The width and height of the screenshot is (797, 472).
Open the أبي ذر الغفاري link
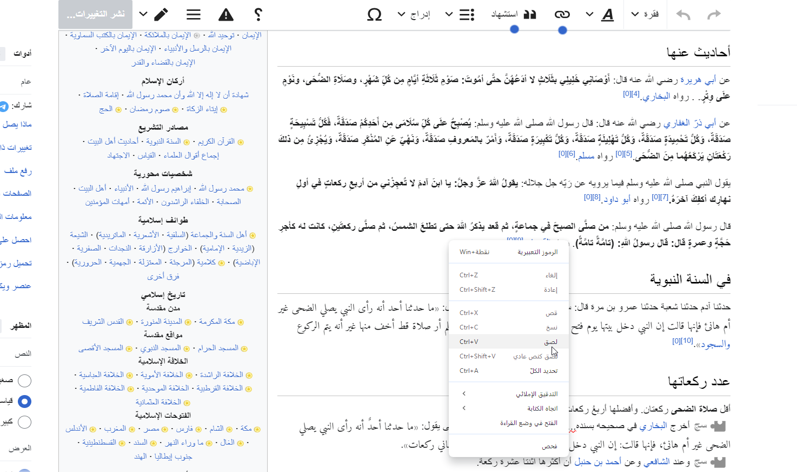690,123
